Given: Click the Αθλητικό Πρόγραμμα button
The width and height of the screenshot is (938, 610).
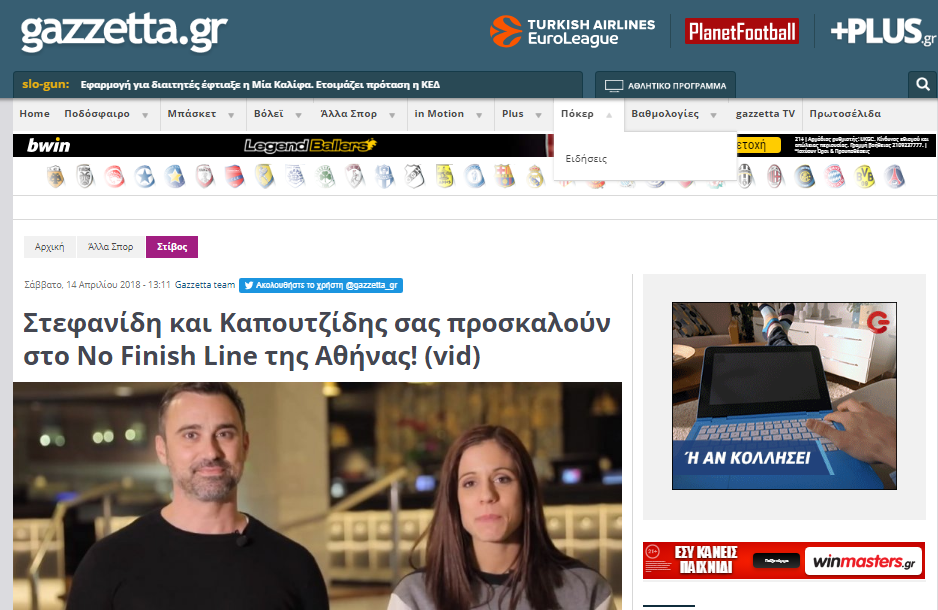Looking at the screenshot, I should tap(665, 86).
